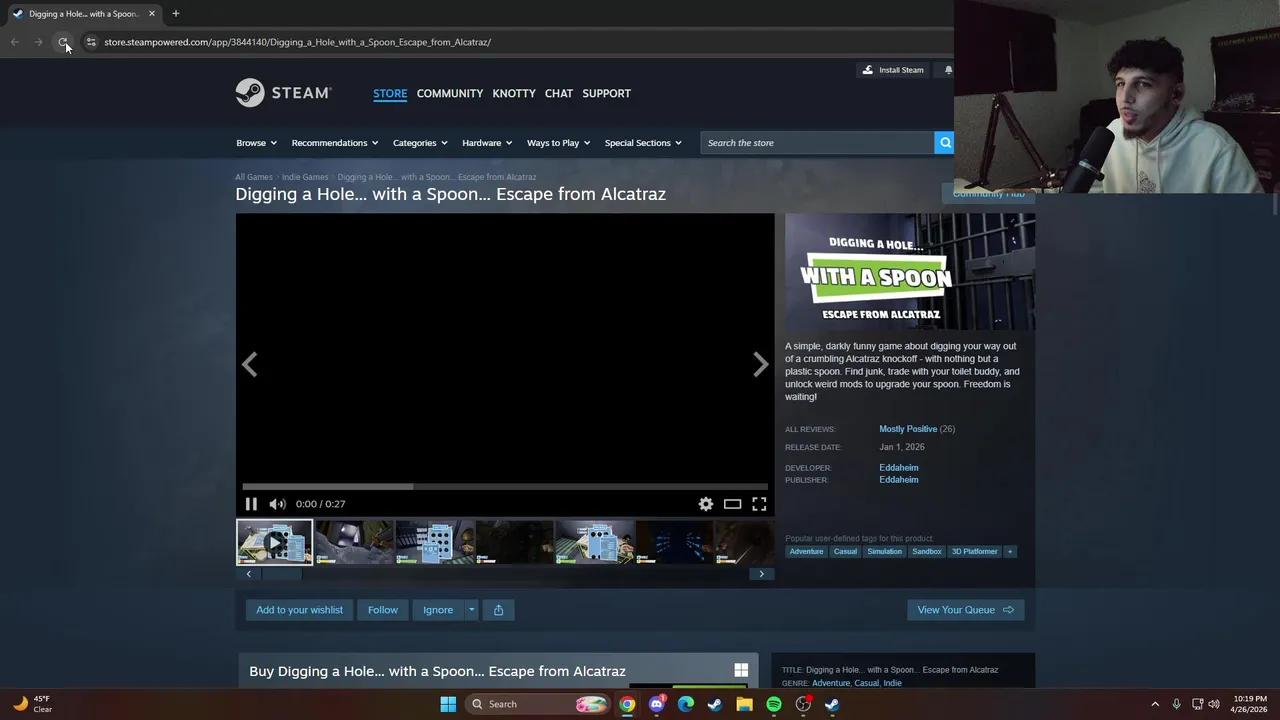Image resolution: width=1280 pixels, height=720 pixels.
Task: Click the magnifier search button
Action: [x=944, y=143]
